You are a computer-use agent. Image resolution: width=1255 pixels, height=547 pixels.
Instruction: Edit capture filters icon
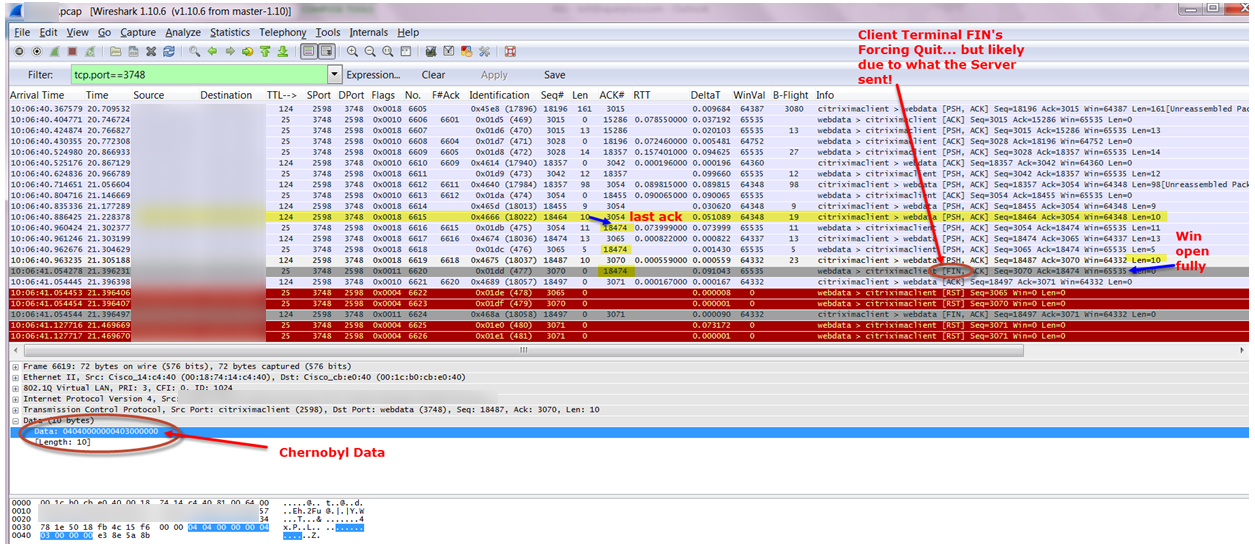(431, 51)
